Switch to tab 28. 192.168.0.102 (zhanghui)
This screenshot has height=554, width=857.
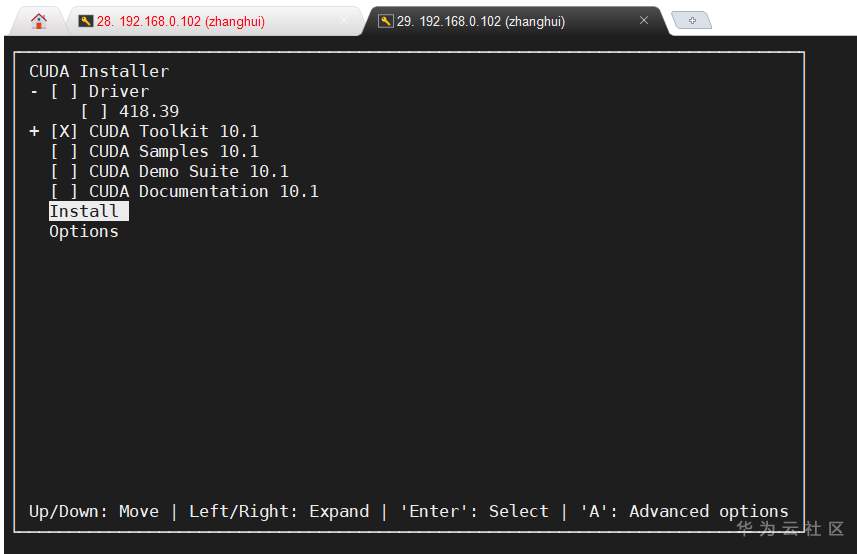click(180, 21)
